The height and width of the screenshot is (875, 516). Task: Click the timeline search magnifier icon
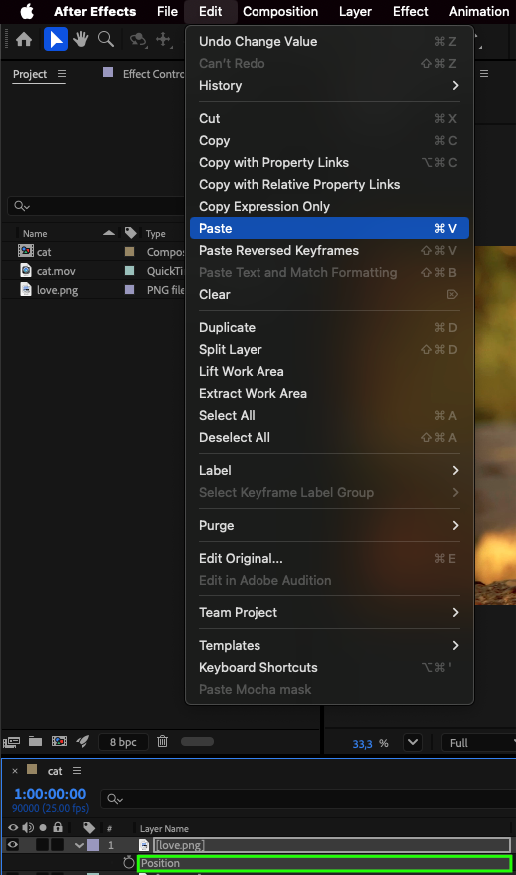coord(114,799)
